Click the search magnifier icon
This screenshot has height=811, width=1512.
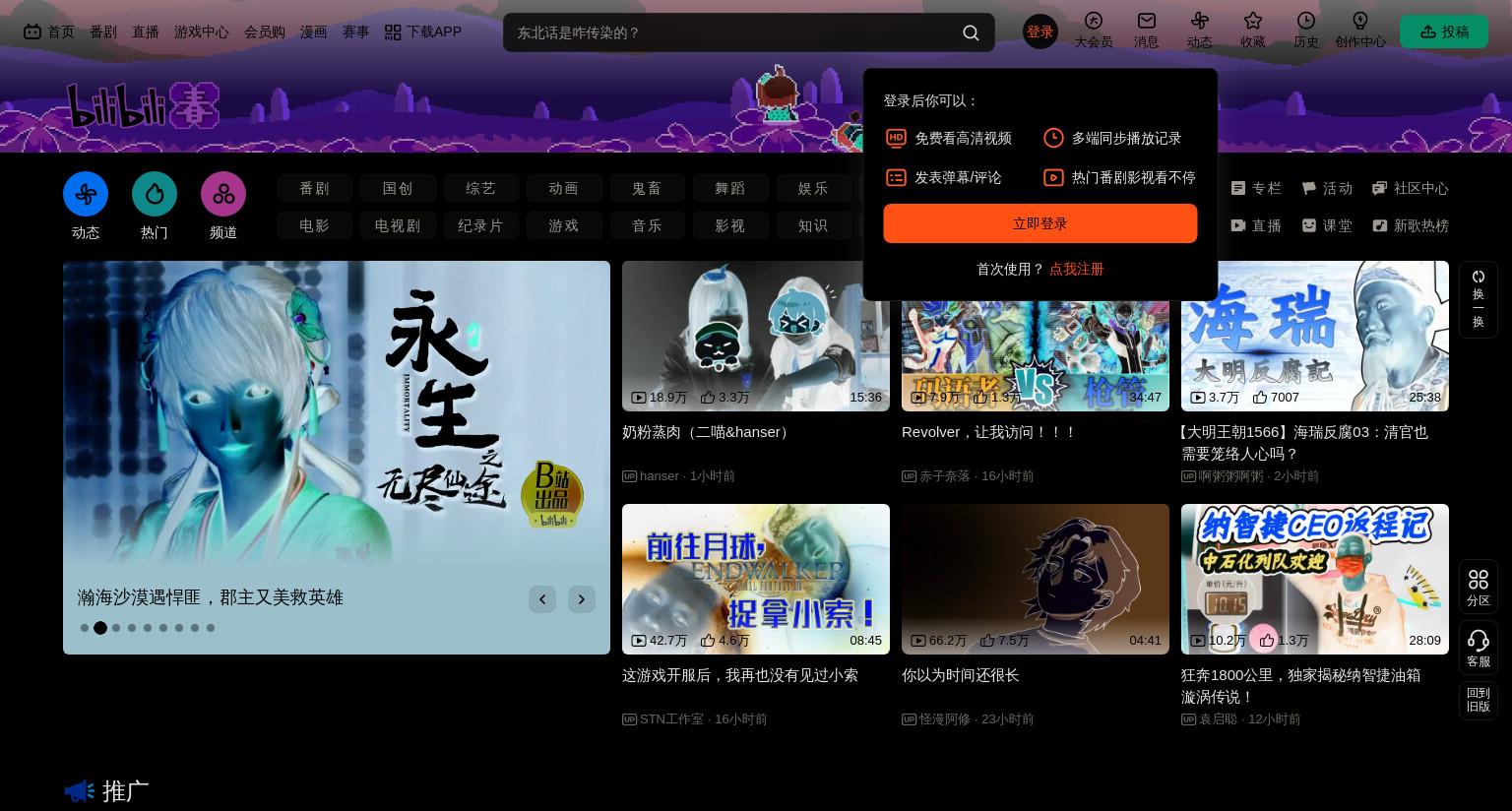971,32
